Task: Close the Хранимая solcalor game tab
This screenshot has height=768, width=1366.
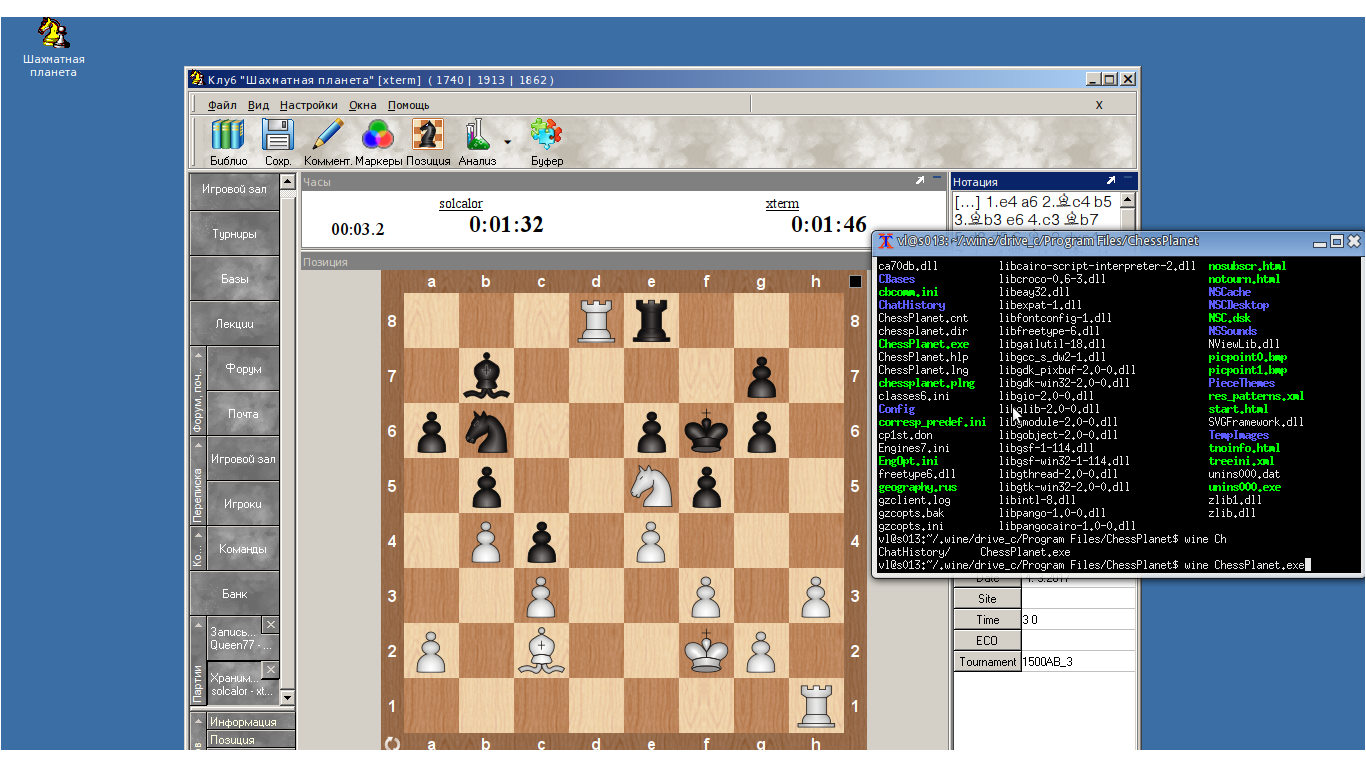Action: click(x=270, y=669)
